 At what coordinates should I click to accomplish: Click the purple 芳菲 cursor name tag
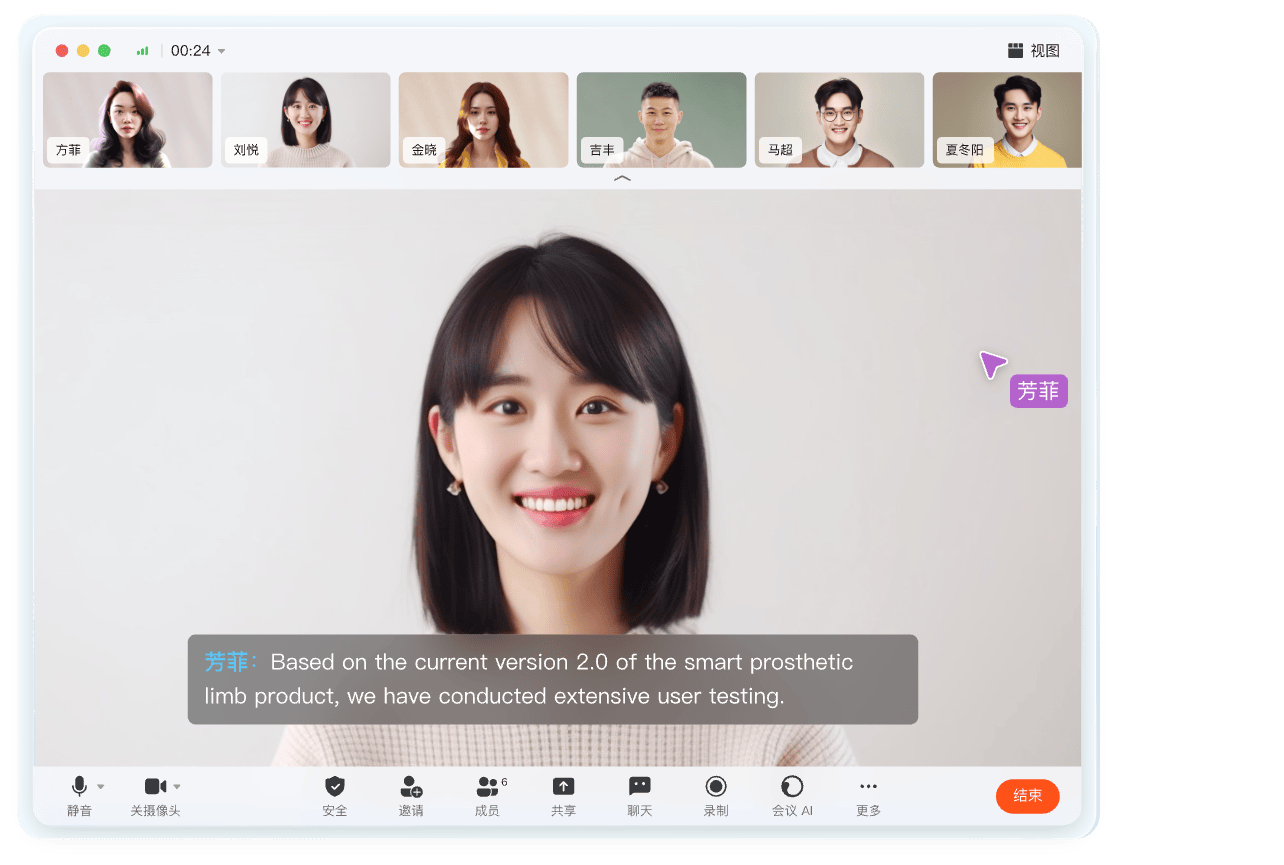[x=1039, y=391]
